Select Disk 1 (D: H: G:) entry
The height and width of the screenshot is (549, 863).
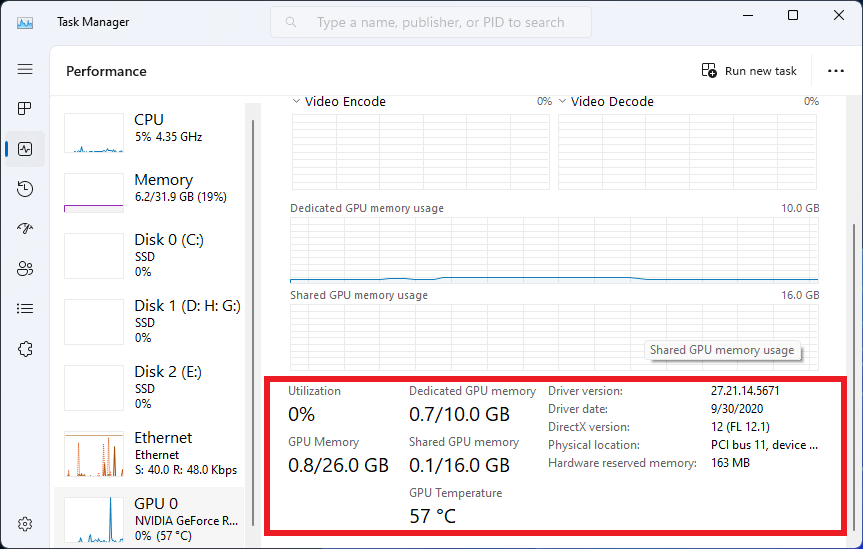tap(149, 322)
